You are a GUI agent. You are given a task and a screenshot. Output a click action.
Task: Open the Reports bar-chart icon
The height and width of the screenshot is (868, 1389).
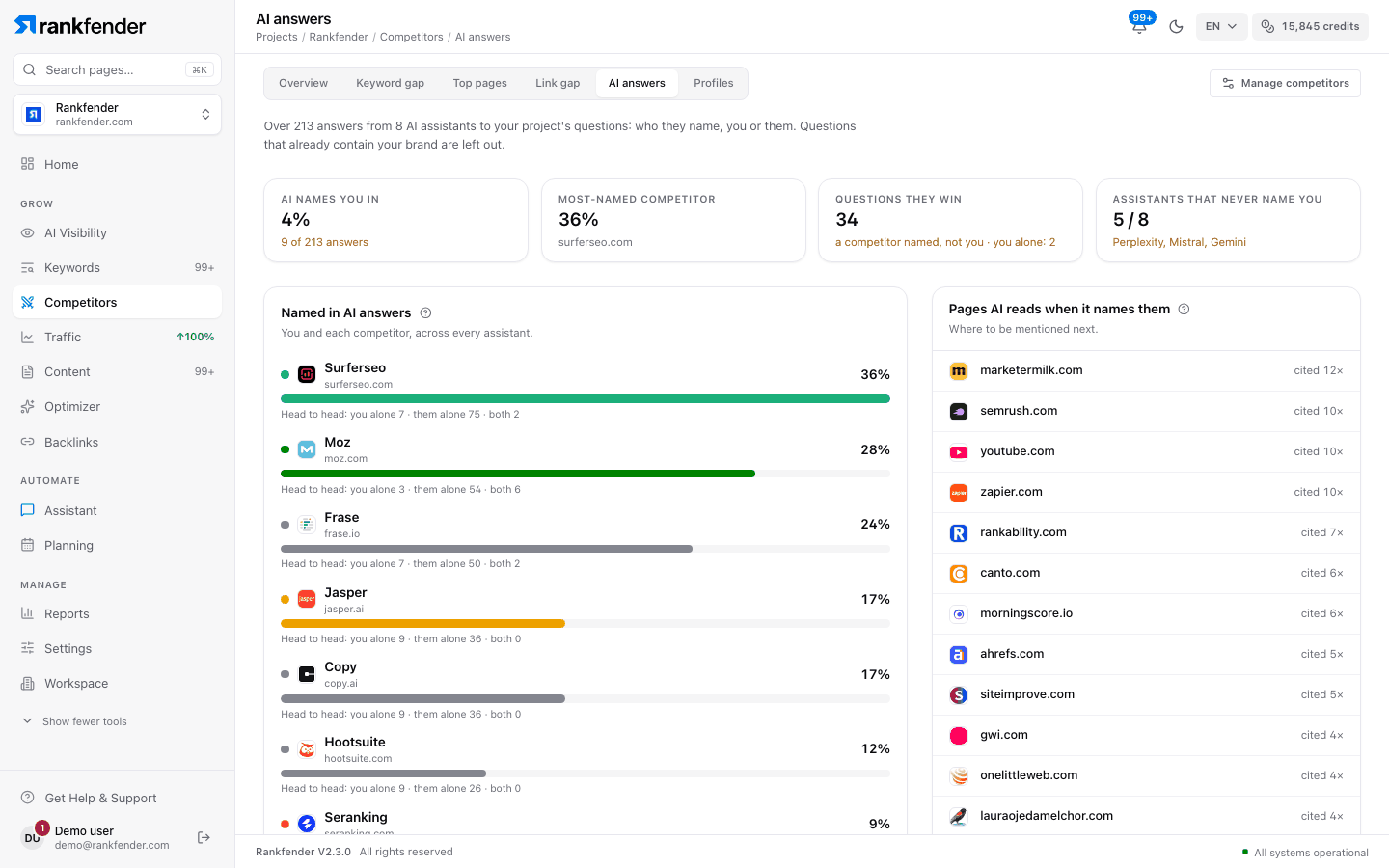(27, 614)
